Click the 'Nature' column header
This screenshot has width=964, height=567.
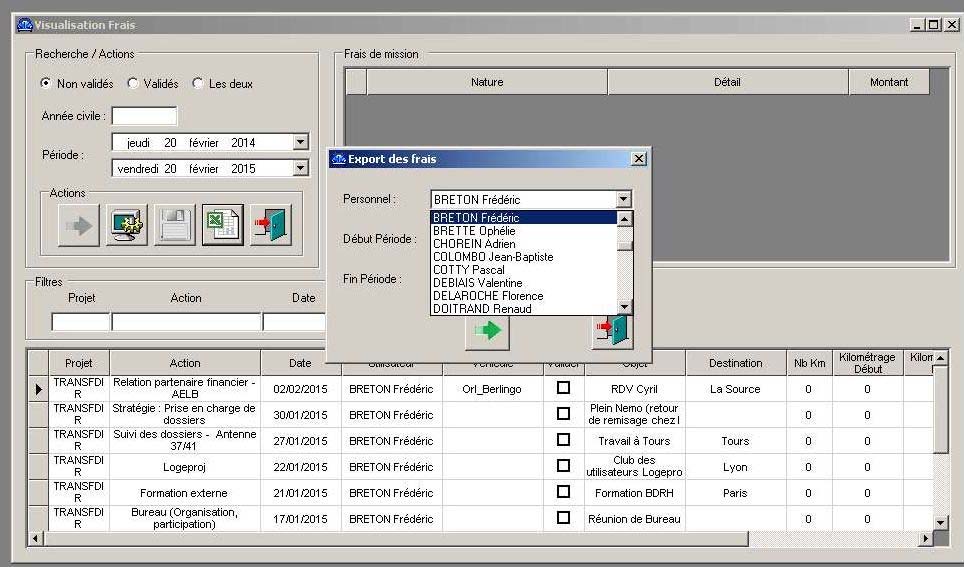pos(487,82)
